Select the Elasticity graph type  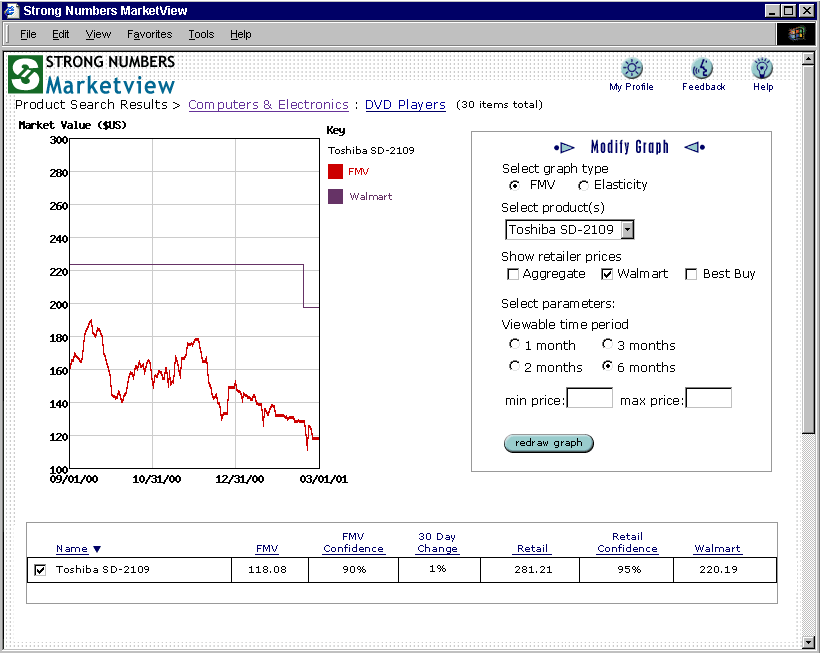(583, 185)
